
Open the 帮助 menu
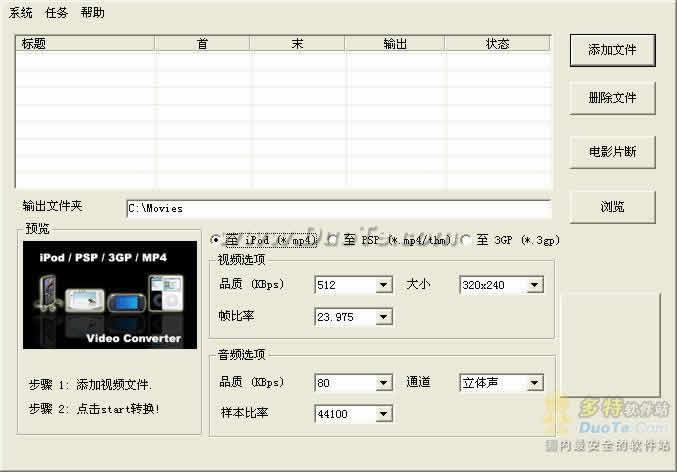[x=92, y=13]
